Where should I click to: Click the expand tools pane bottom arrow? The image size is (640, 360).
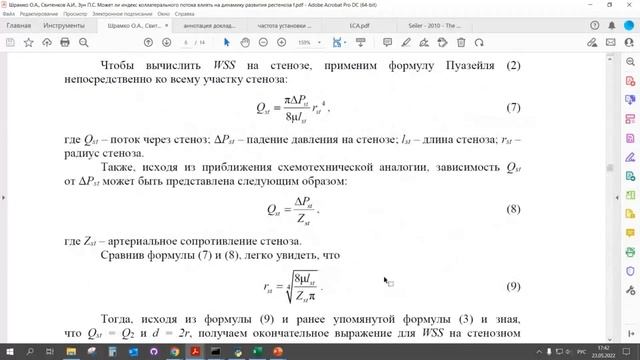[x=631, y=333]
